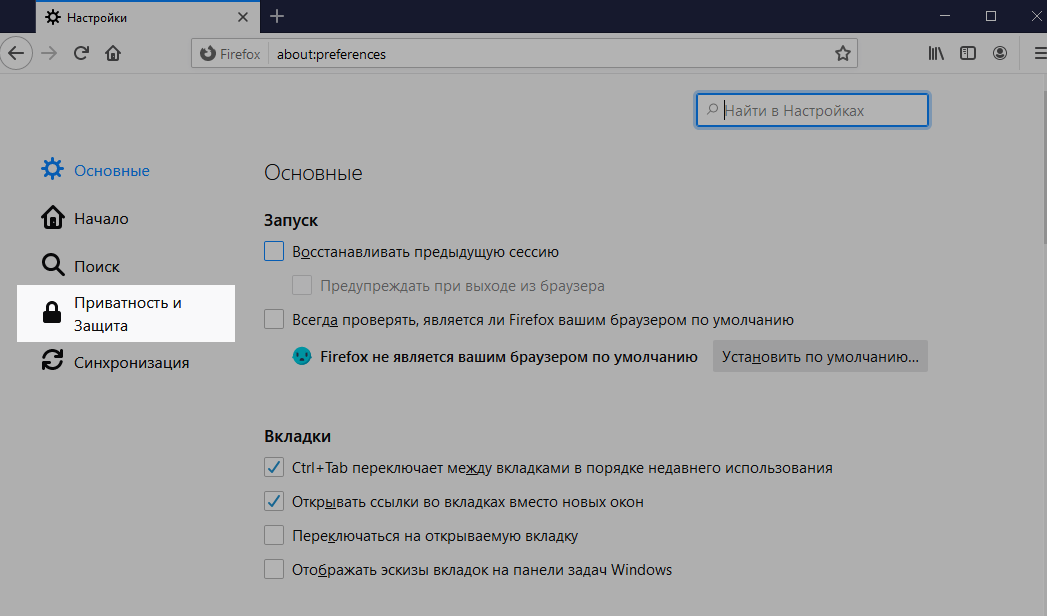The height and width of the screenshot is (616, 1047).
Task: Uncheck Открывать ссылки во вкладках checkbox
Action: (x=274, y=501)
